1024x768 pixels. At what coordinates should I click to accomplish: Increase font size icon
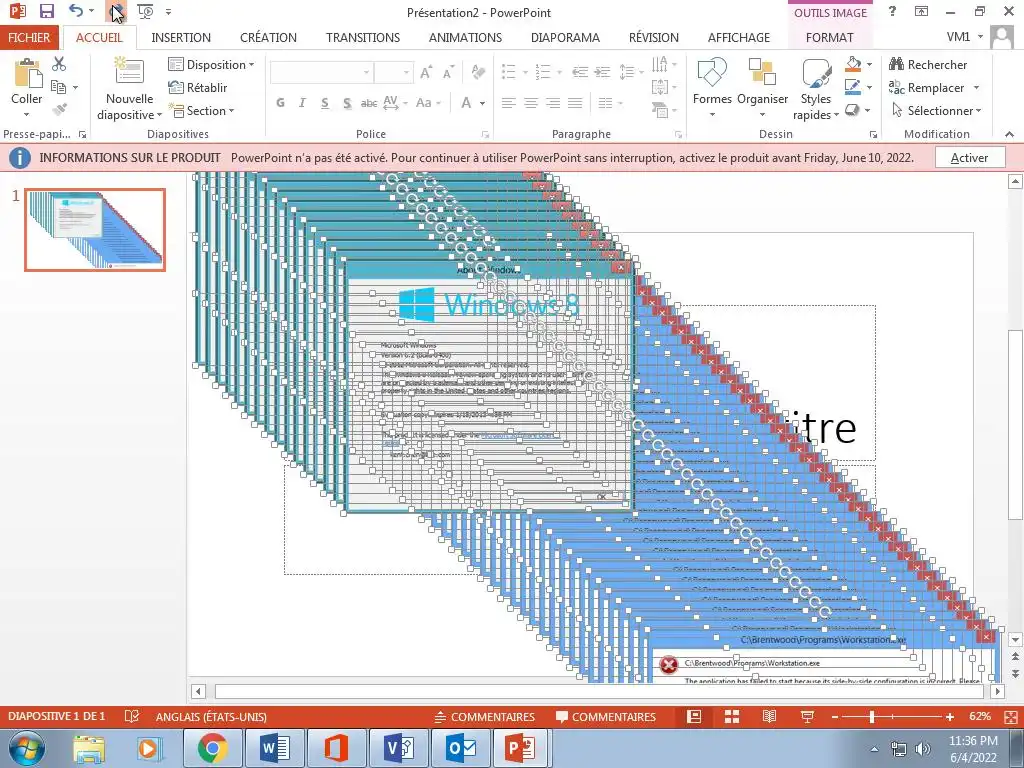[426, 72]
